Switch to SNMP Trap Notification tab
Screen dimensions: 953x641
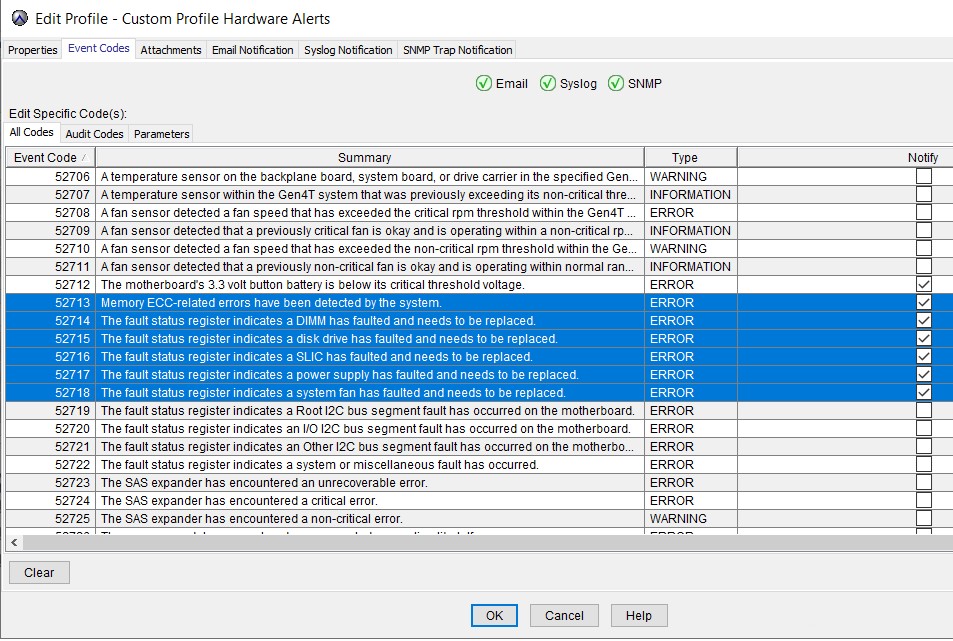click(x=457, y=50)
